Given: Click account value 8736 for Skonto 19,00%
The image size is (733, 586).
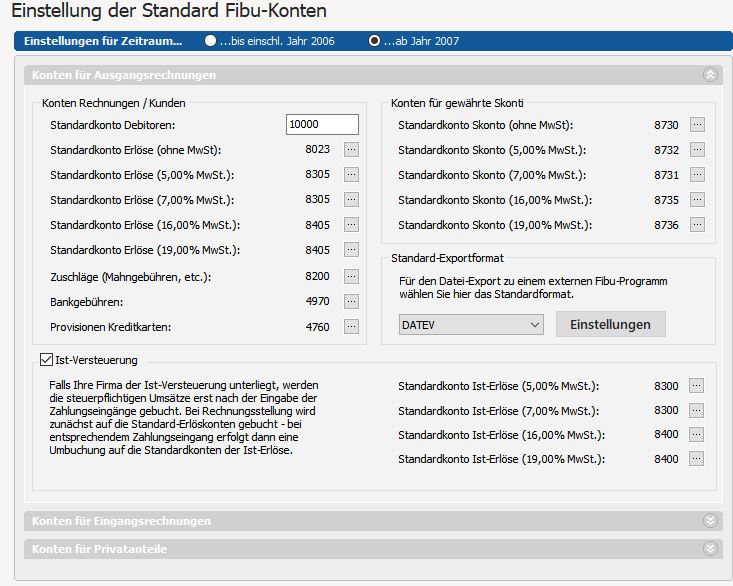Looking at the screenshot, I should pyautogui.click(x=666, y=225).
